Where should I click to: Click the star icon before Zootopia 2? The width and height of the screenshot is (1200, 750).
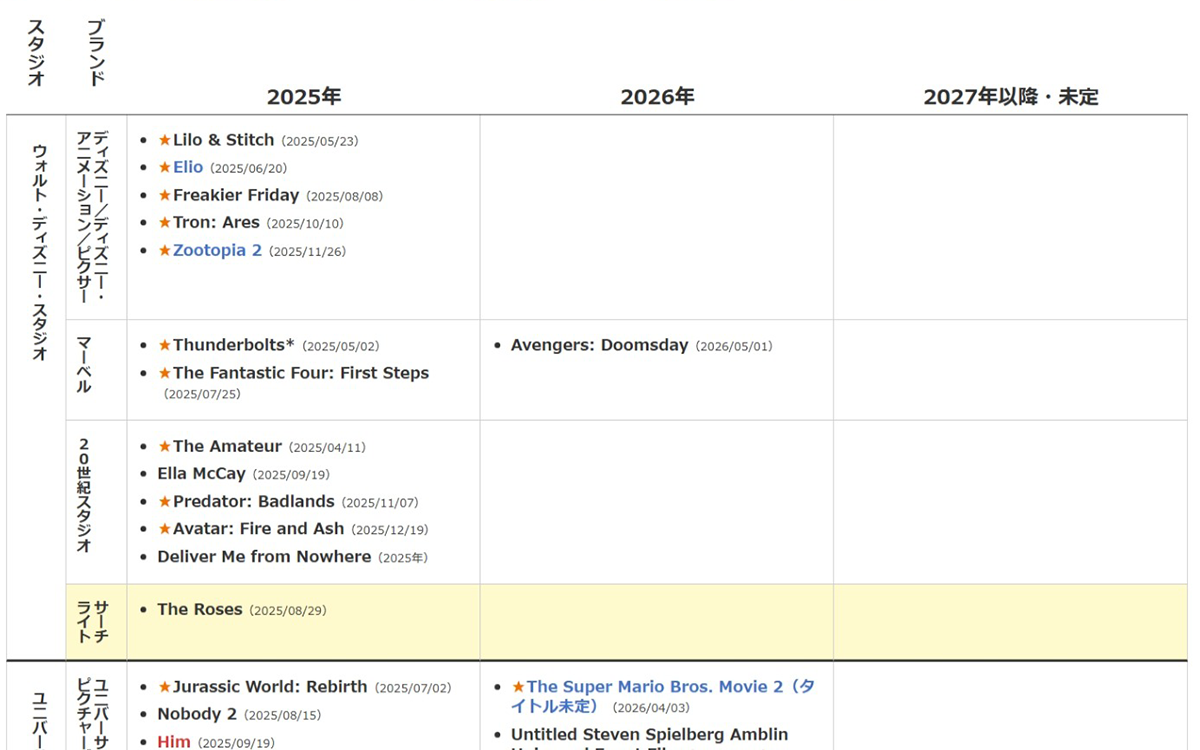point(165,250)
